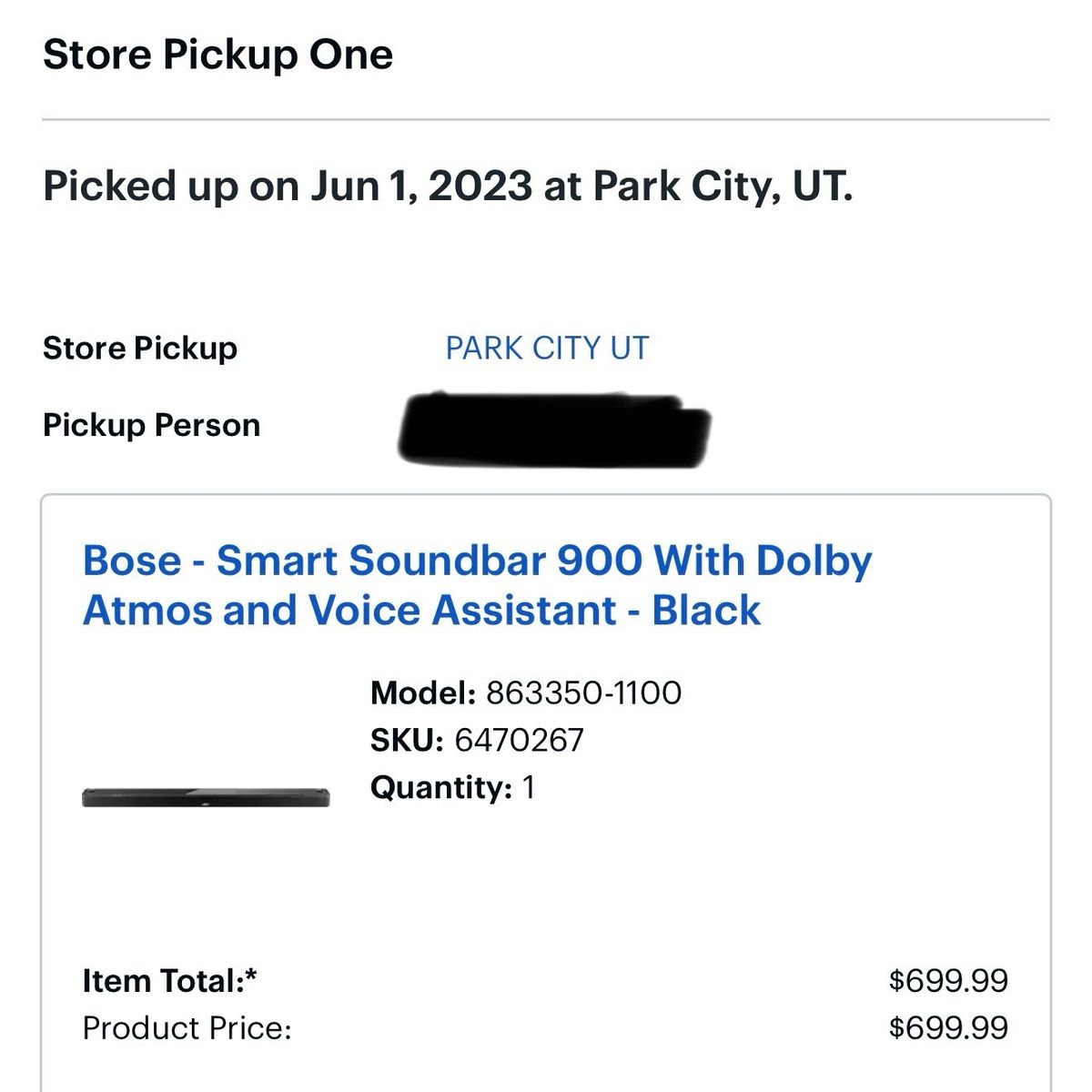
Task: Open the Bose Smart Soundbar 900 product link
Action: [x=477, y=585]
